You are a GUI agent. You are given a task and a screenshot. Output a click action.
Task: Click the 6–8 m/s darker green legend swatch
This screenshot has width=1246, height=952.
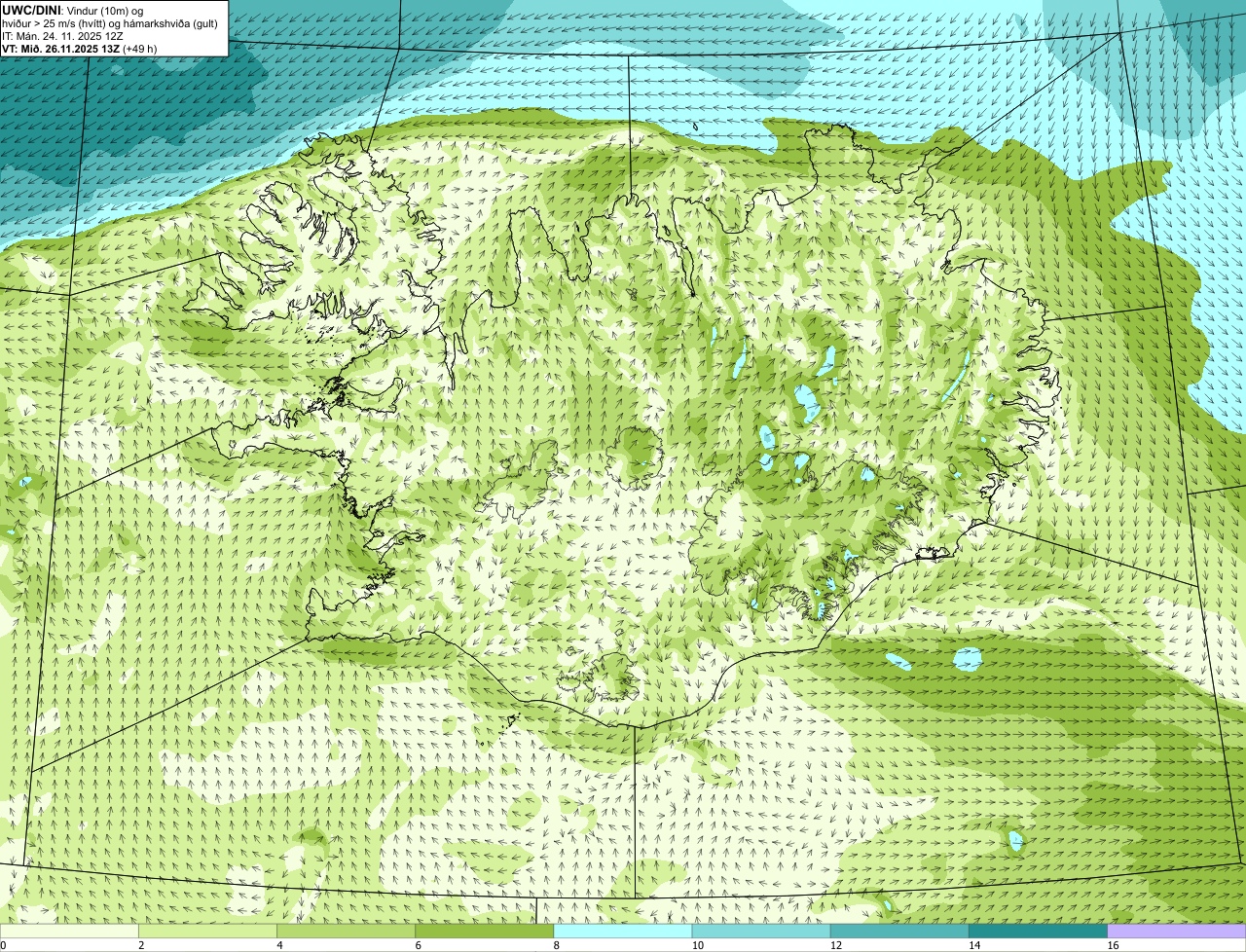point(485,931)
